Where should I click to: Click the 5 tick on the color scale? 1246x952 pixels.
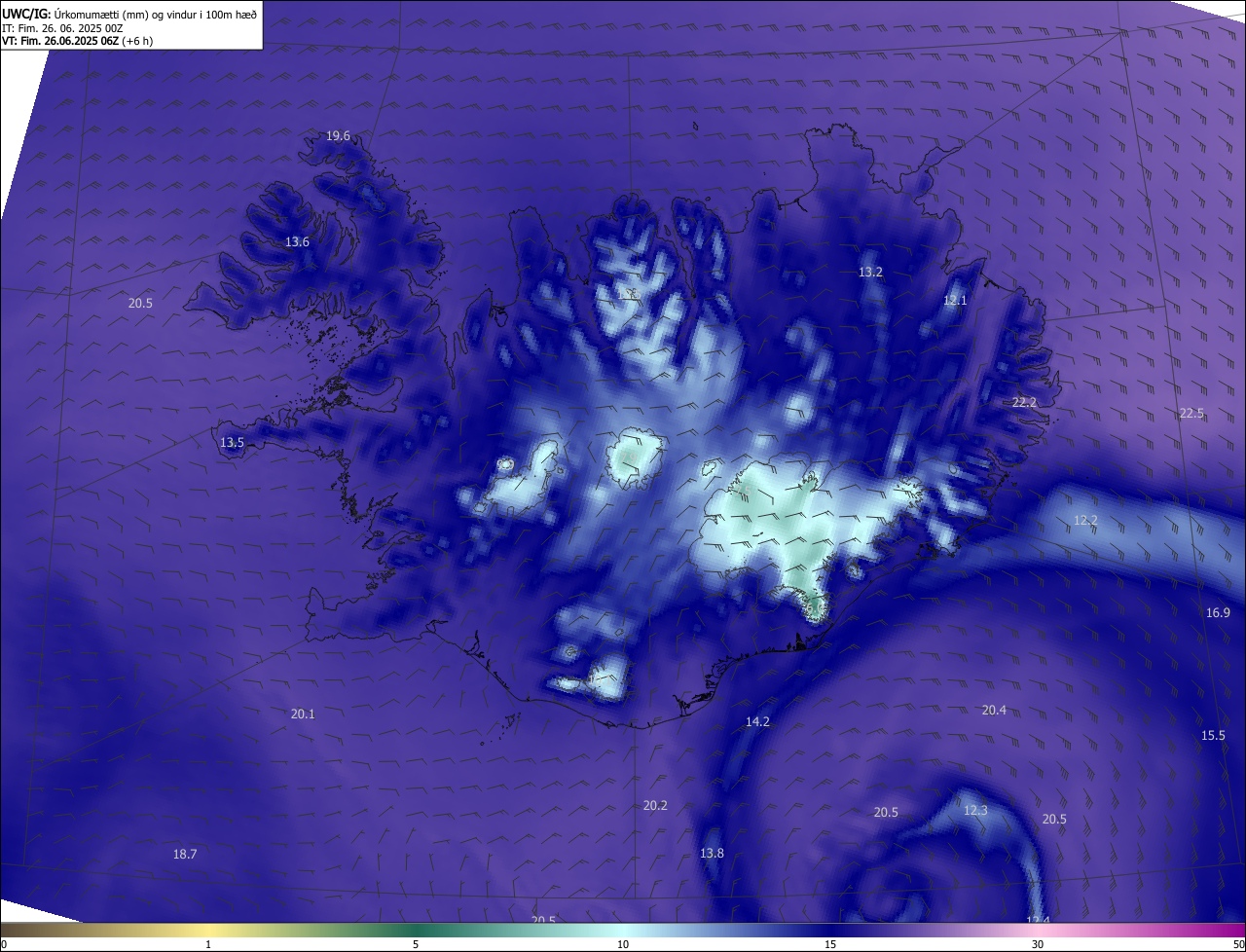point(416,944)
